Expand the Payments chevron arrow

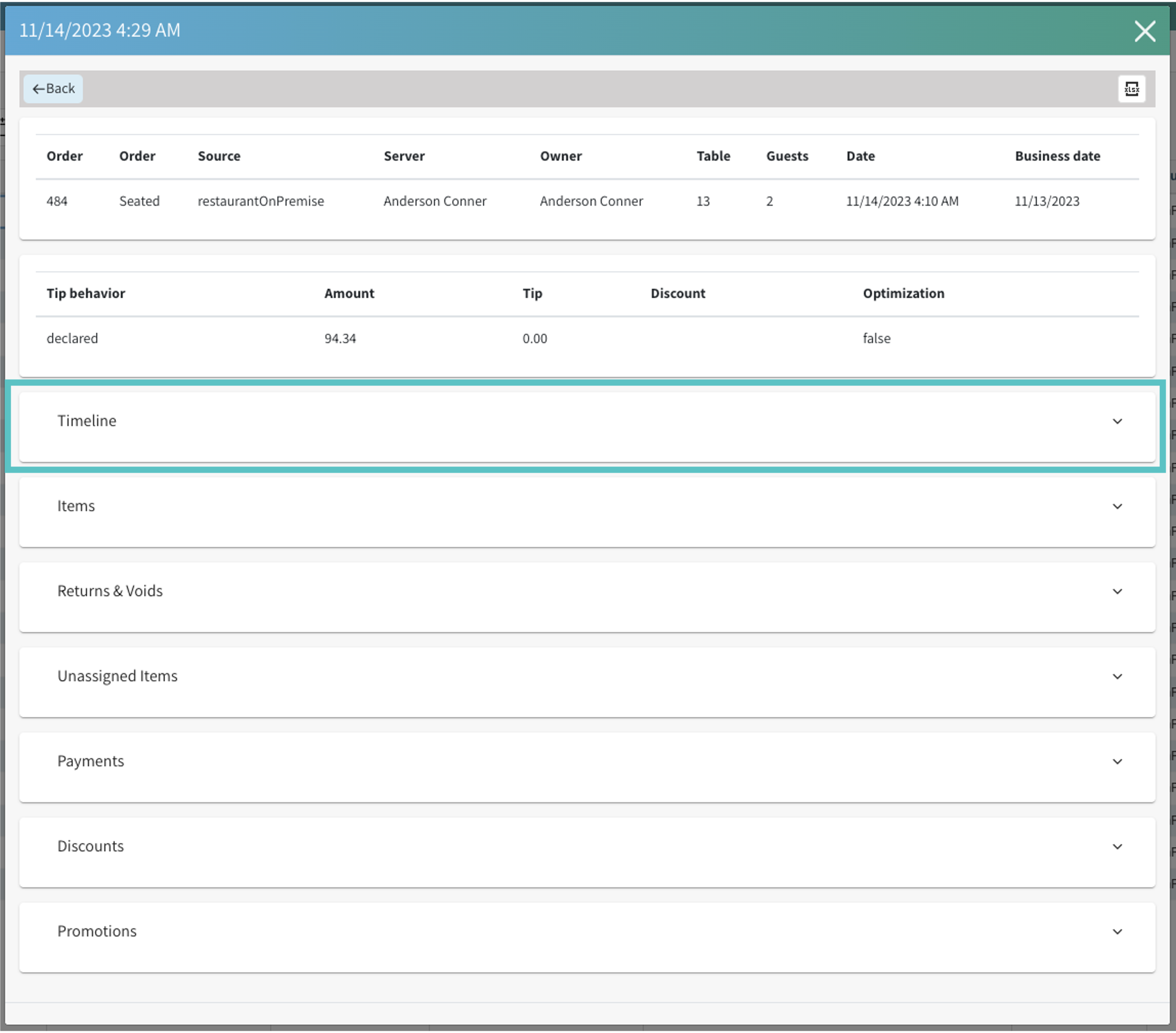point(1117,762)
